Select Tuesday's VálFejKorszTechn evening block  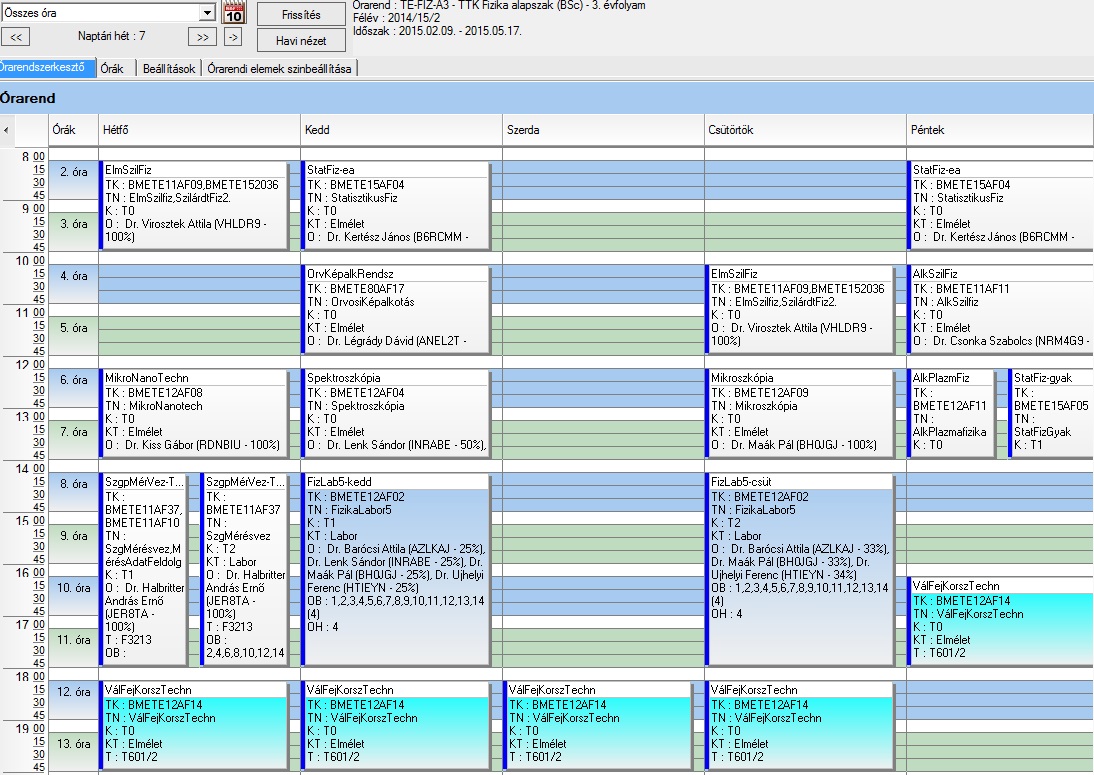(396, 726)
